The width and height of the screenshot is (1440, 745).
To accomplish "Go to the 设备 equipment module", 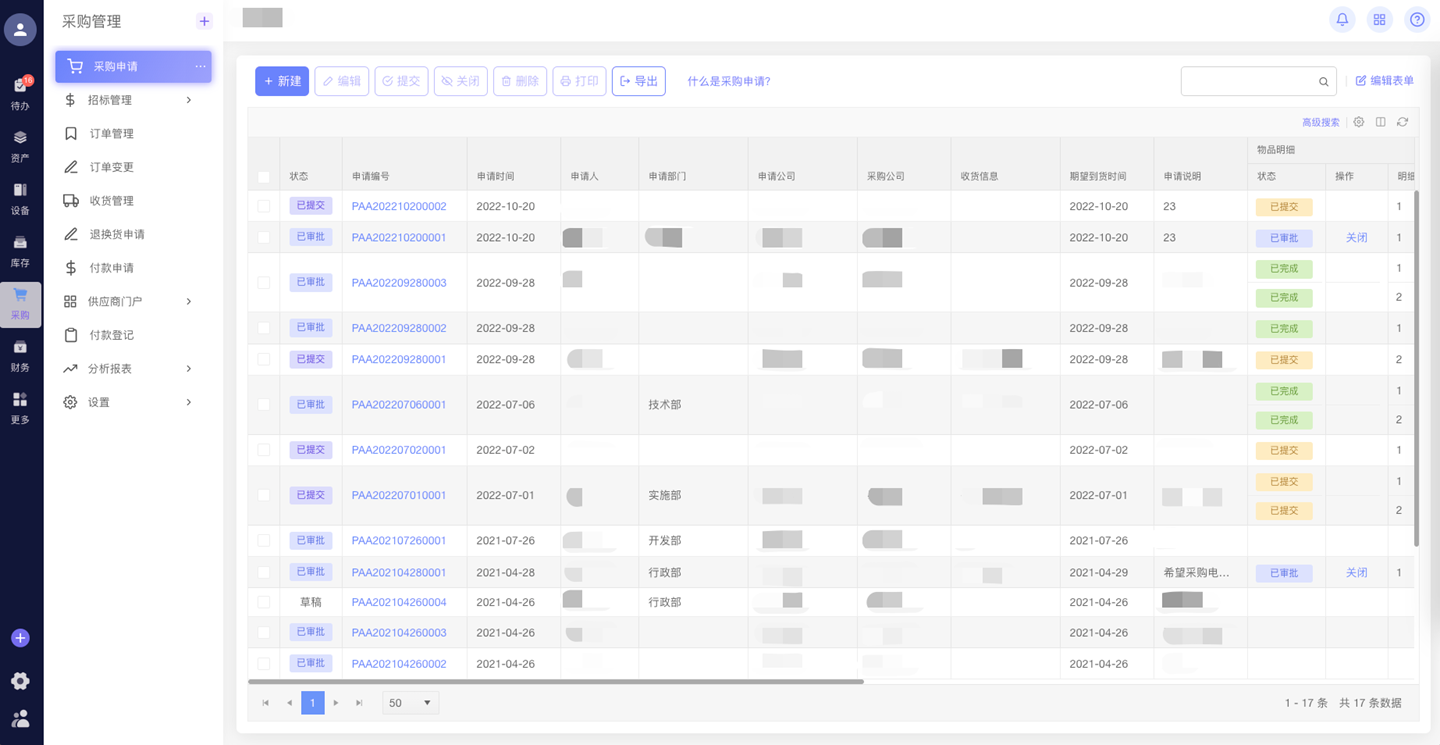I will [20, 198].
